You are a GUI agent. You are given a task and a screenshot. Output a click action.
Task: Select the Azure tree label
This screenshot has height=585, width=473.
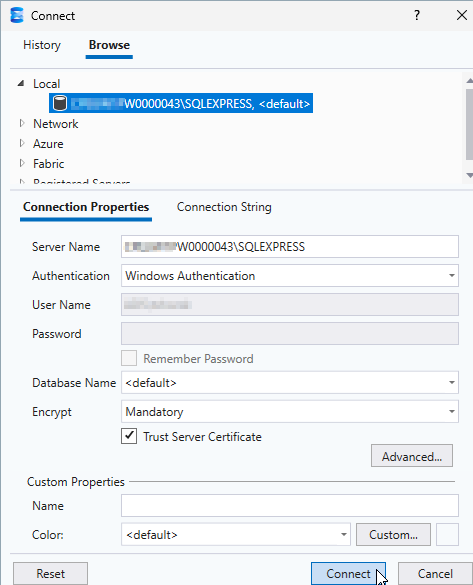[48, 144]
